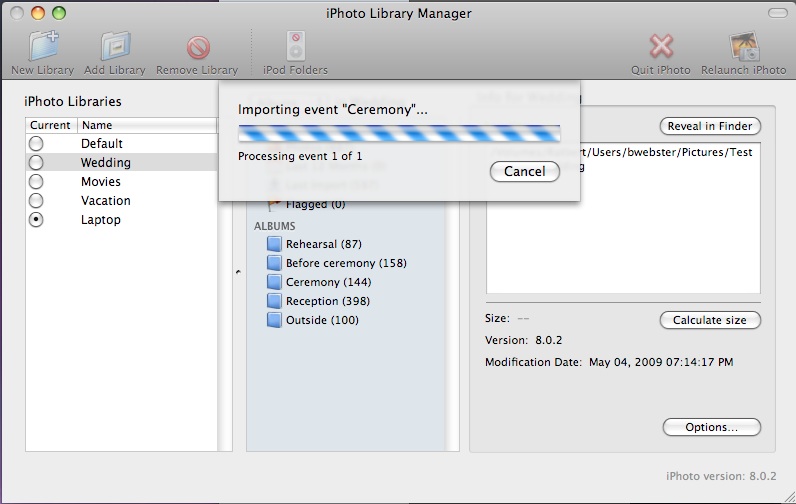Image resolution: width=796 pixels, height=504 pixels.
Task: Click the Relaunch iPhoto icon
Action: click(742, 48)
